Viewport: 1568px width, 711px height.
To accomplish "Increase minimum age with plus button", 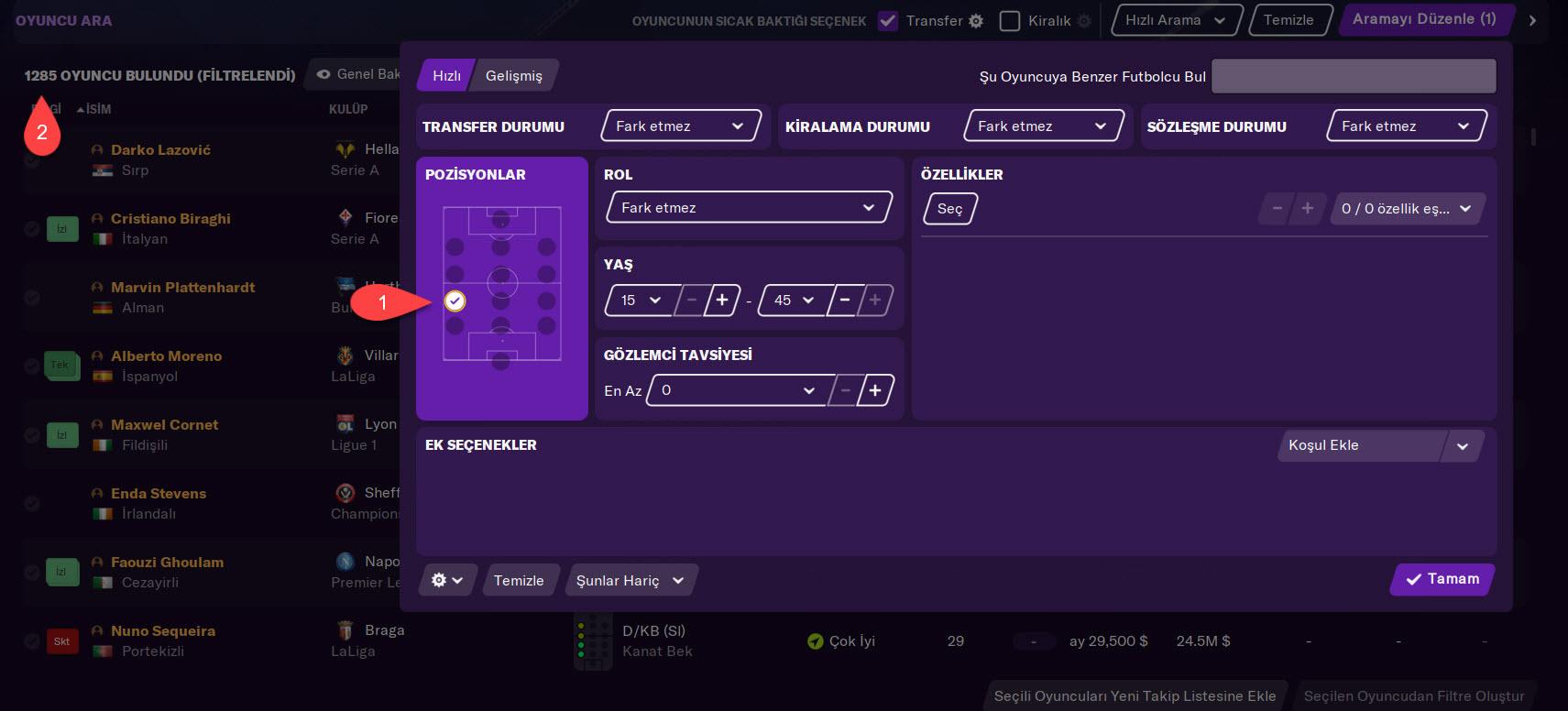I will tap(722, 300).
